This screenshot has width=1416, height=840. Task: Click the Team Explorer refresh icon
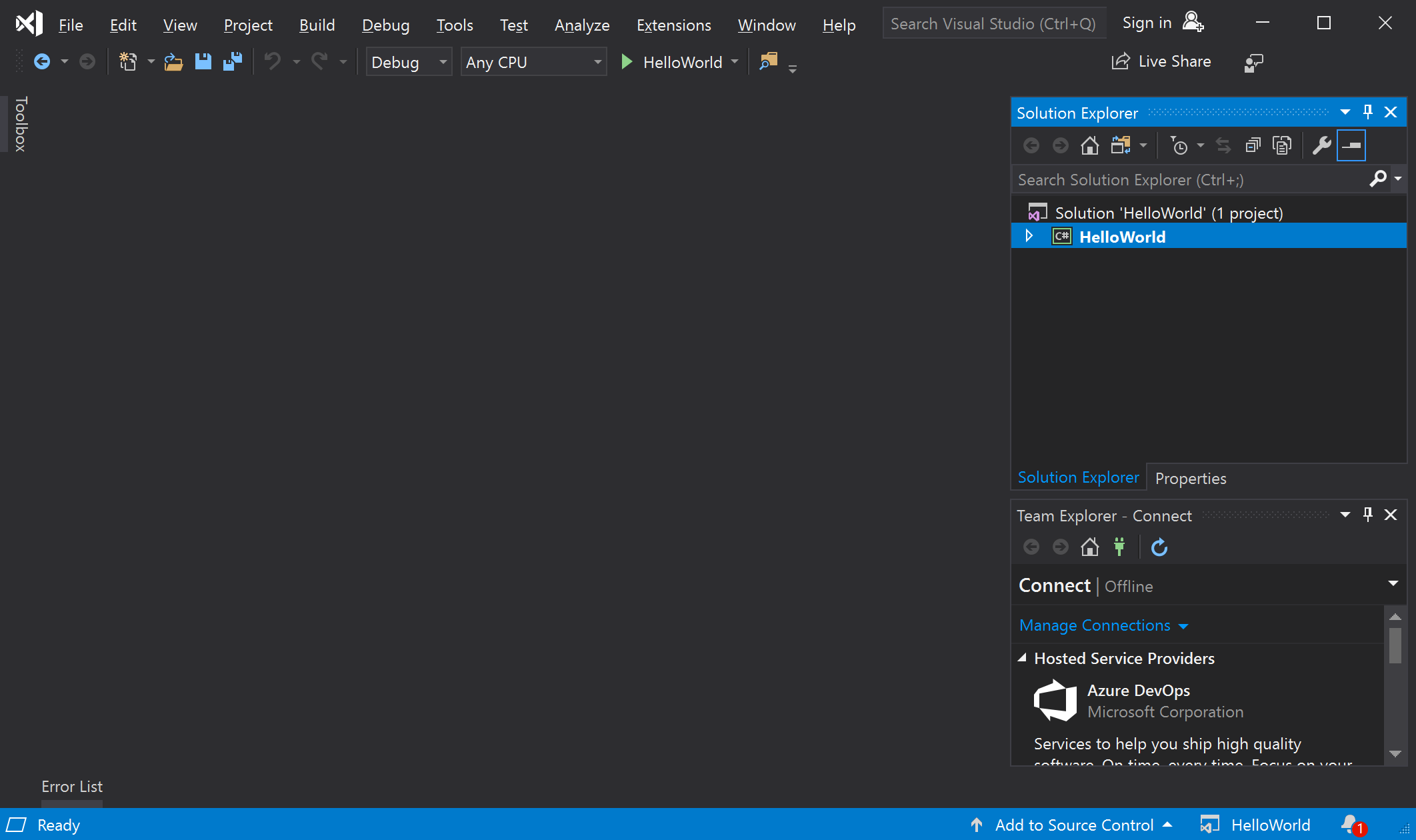pos(1158,546)
